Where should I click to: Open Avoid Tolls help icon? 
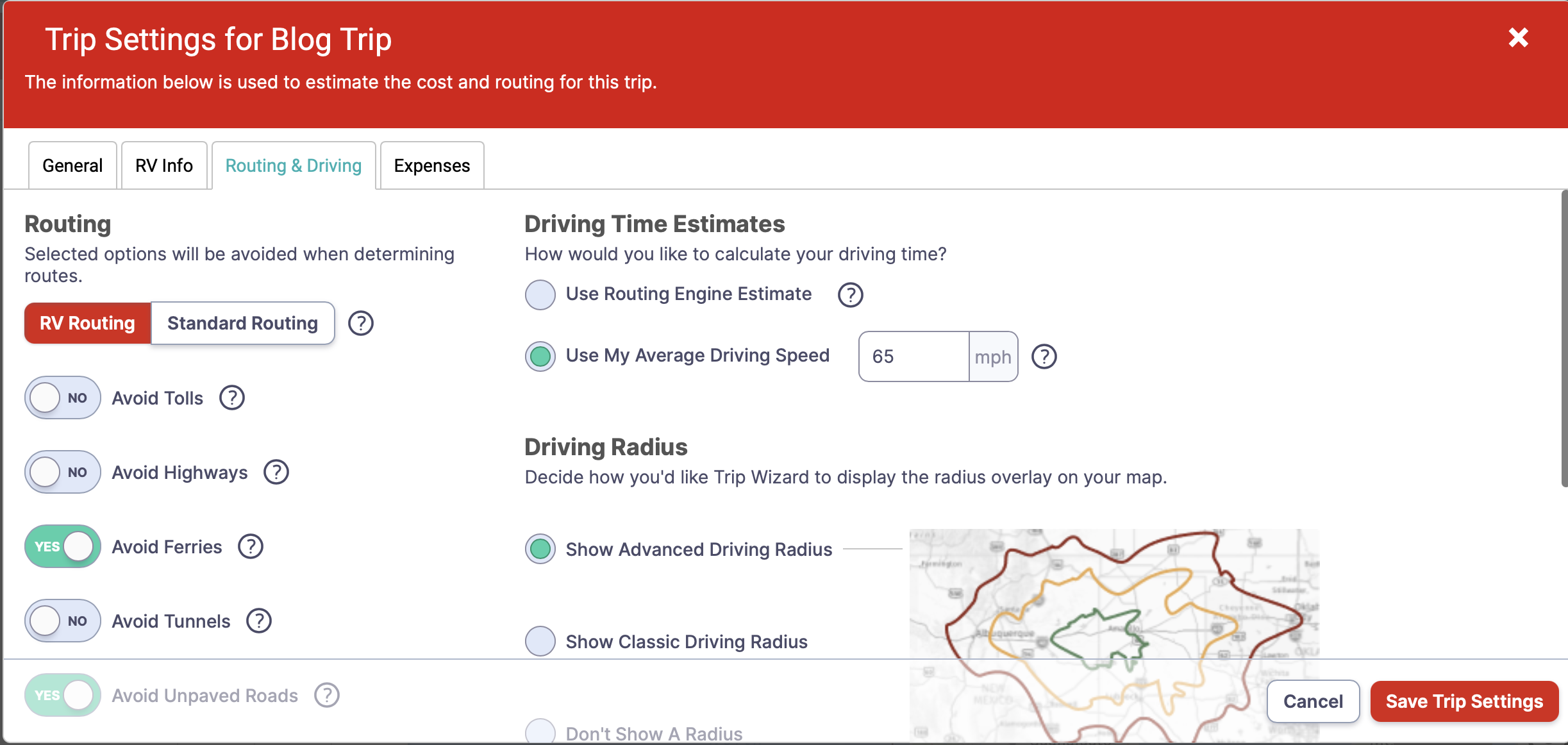[x=231, y=398]
